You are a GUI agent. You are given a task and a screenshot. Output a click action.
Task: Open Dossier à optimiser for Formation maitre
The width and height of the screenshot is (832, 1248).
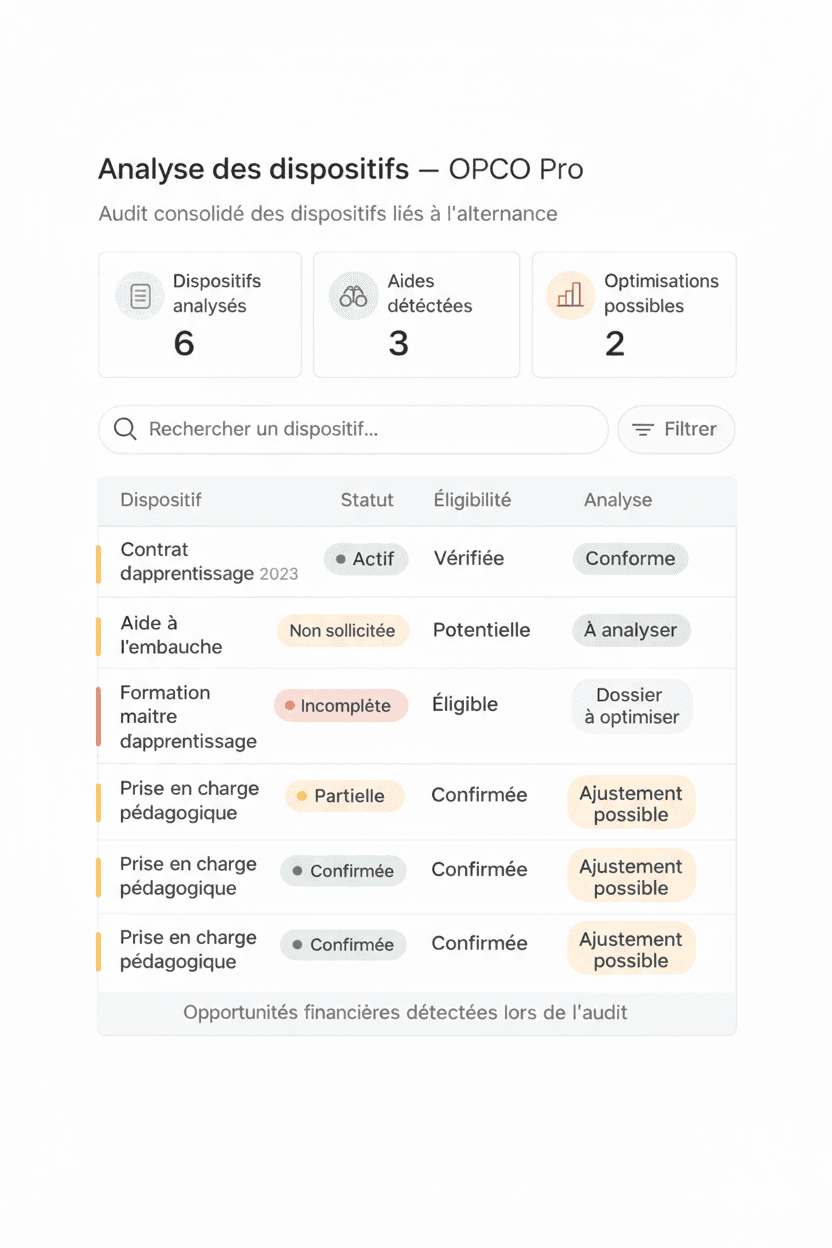pyautogui.click(x=631, y=705)
